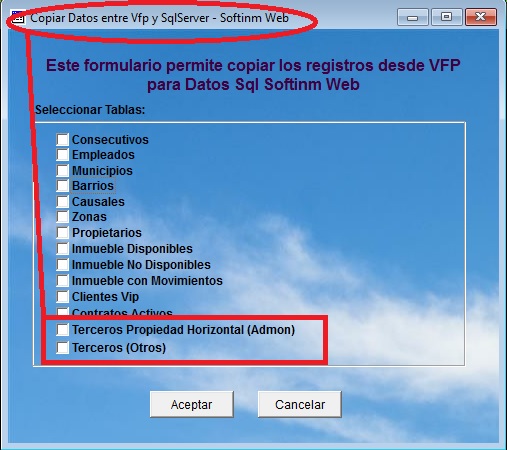
Task: Click the Seleccionar Tablas label
Action: [90, 110]
